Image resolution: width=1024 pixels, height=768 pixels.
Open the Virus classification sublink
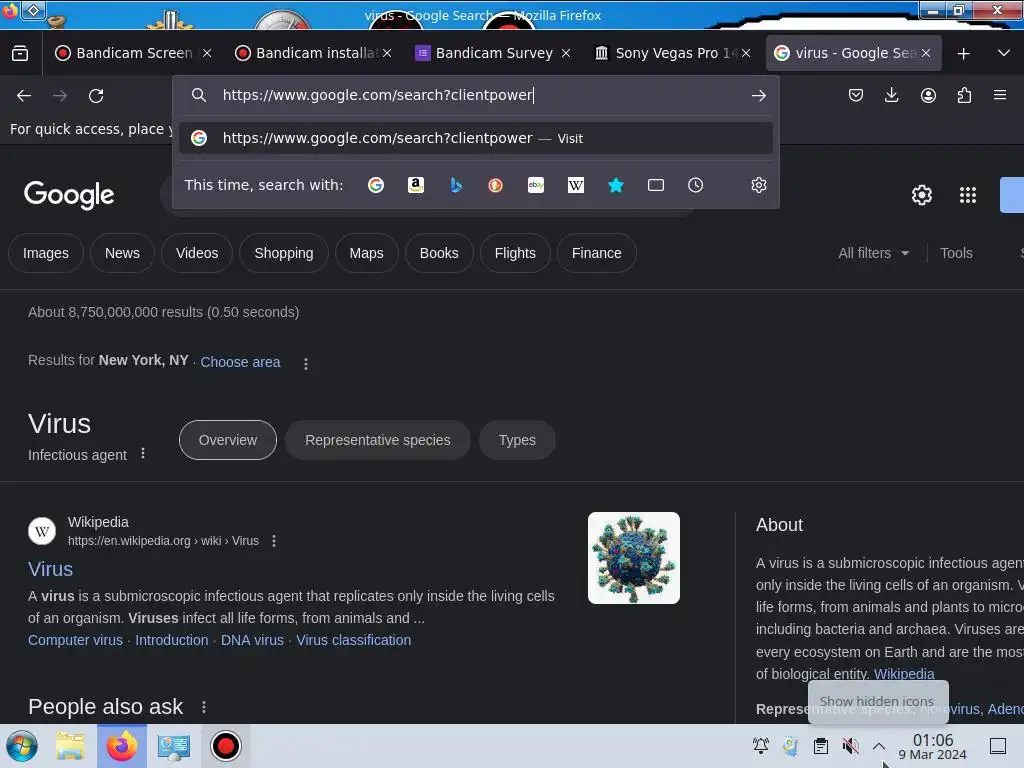(353, 641)
